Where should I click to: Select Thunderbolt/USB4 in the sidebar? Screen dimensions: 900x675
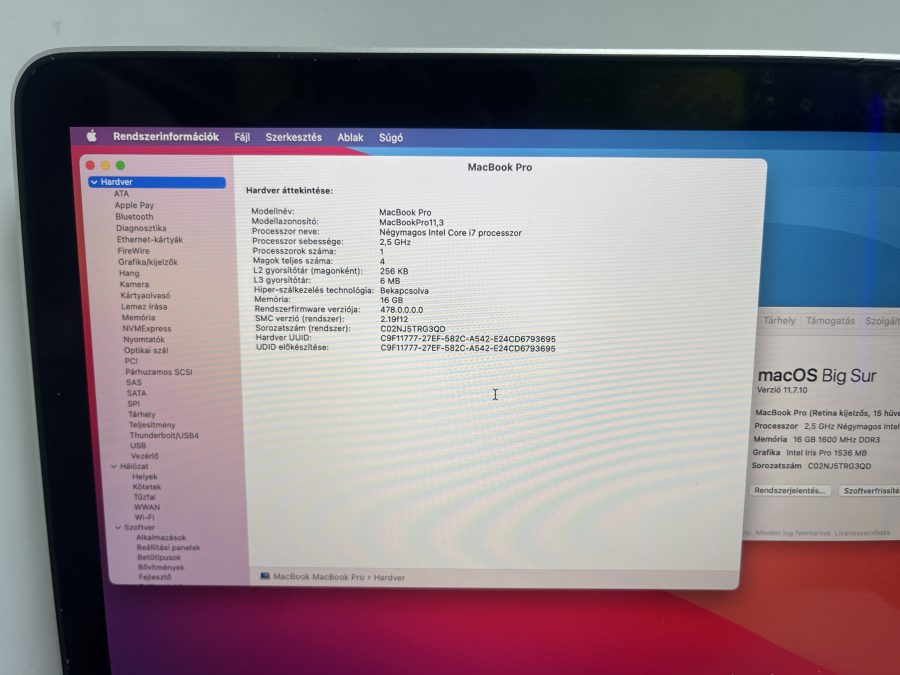164,435
